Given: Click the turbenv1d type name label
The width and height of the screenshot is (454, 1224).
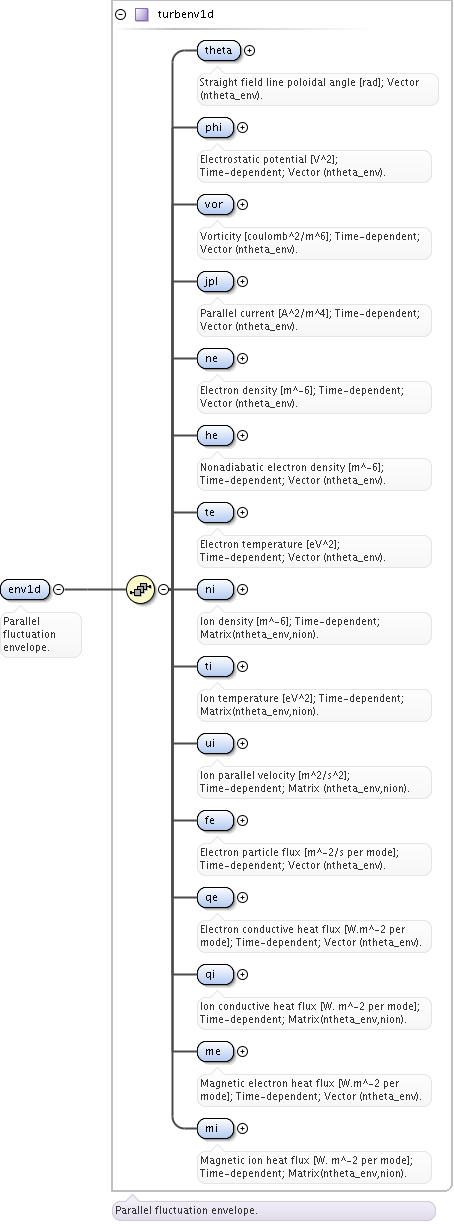Looking at the screenshot, I should [x=185, y=14].
